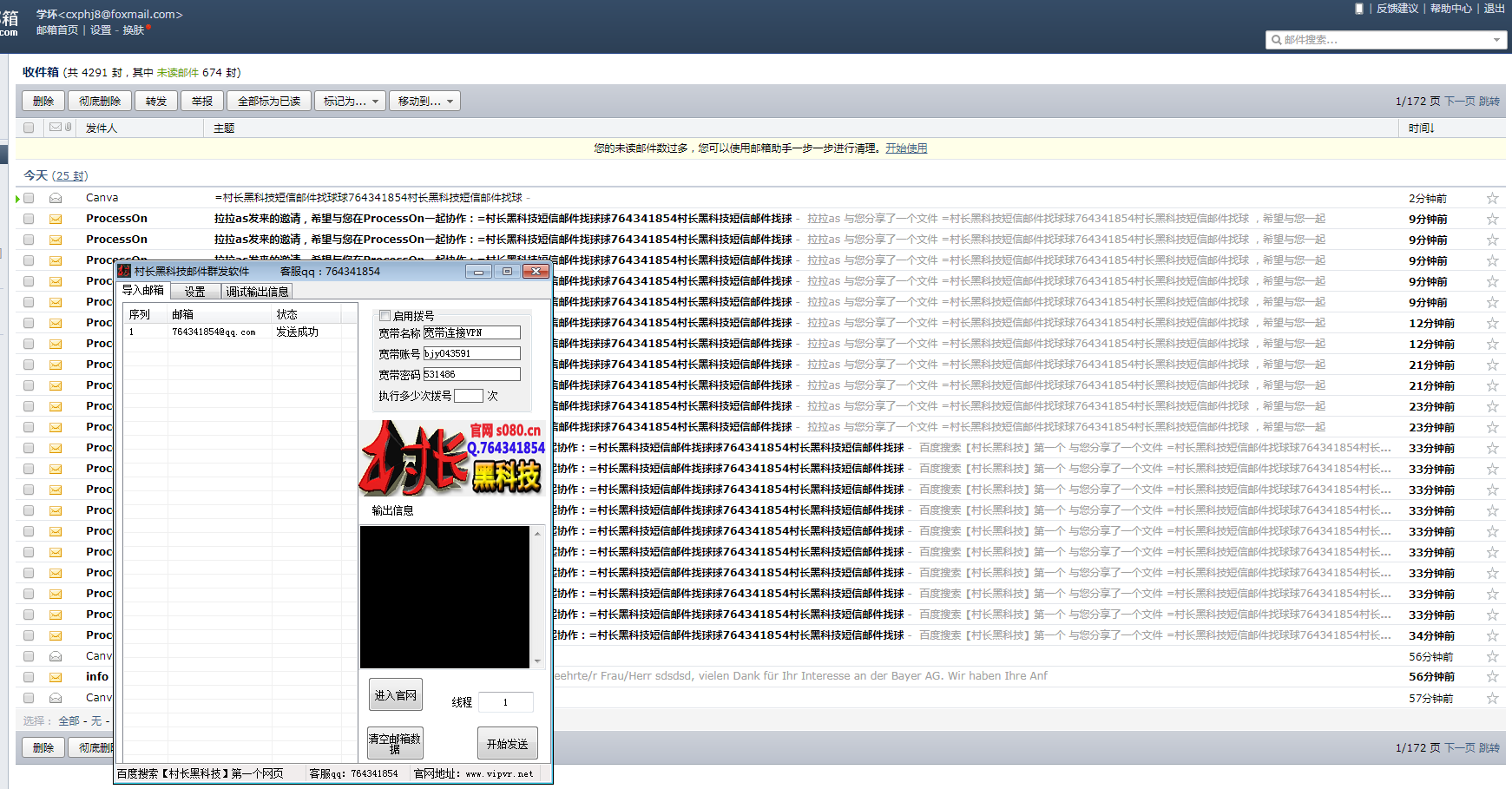
Task: Tick the checkbox of the 56分钟前 Canva email
Action: click(29, 656)
